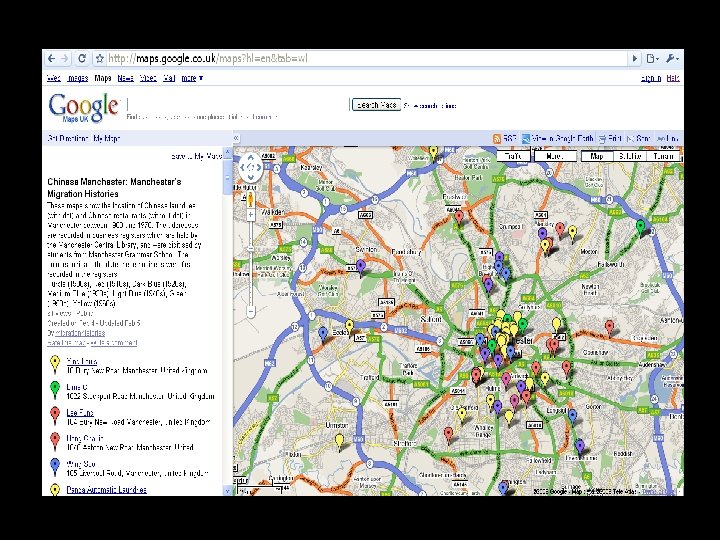720x540 pixels.
Task: Click the Print icon above the map
Action: pos(602,138)
